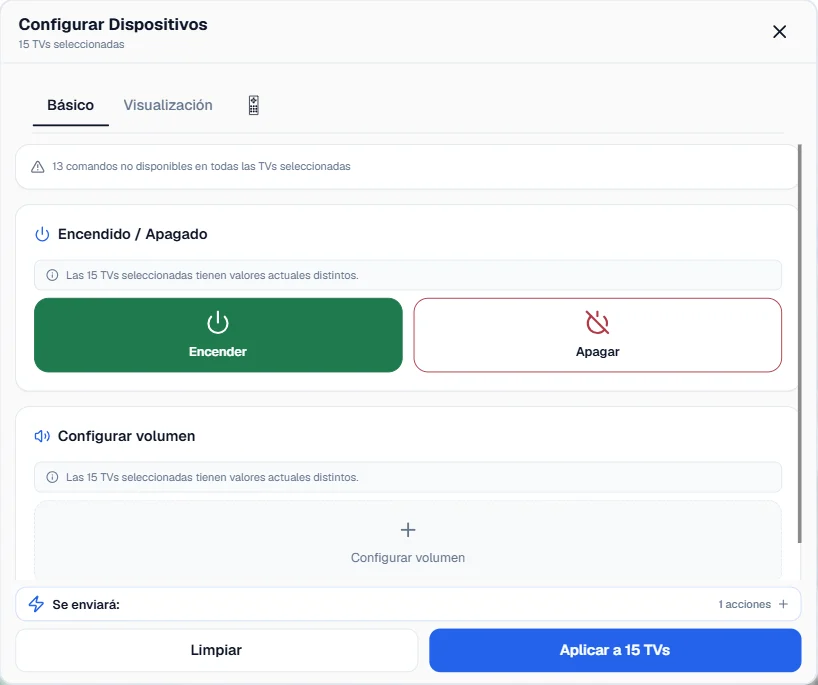Click the info icon in the volume section notice
The image size is (818, 685).
tap(52, 477)
